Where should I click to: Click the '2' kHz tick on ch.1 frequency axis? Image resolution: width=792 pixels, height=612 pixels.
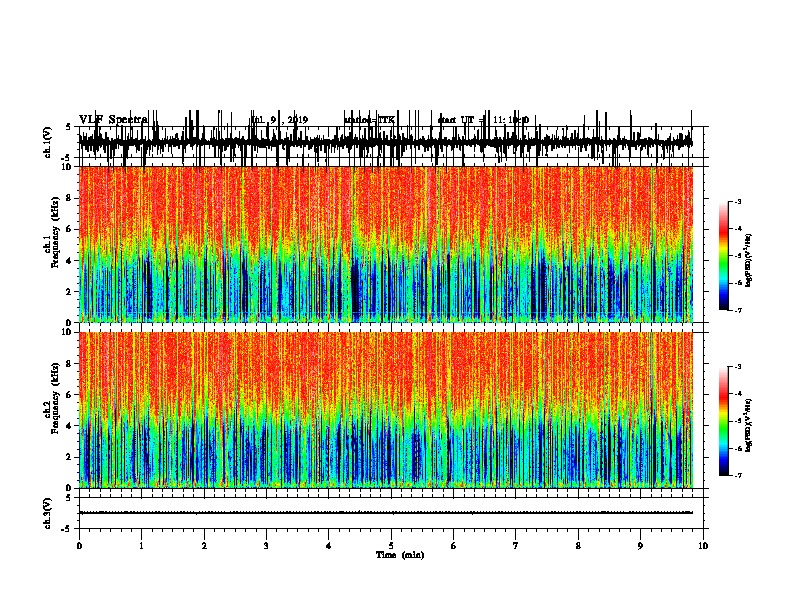(x=69, y=291)
